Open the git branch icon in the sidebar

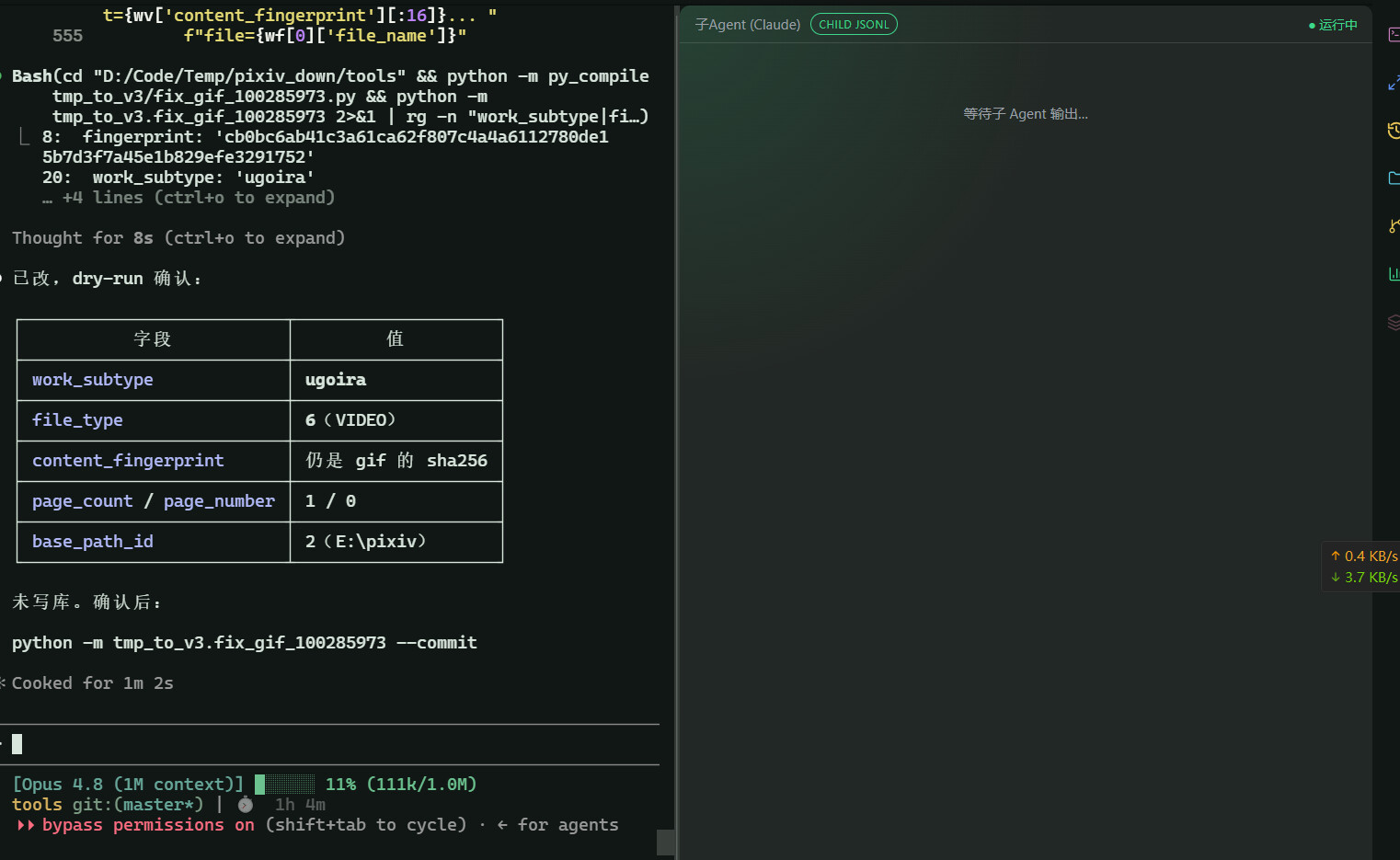click(1393, 225)
